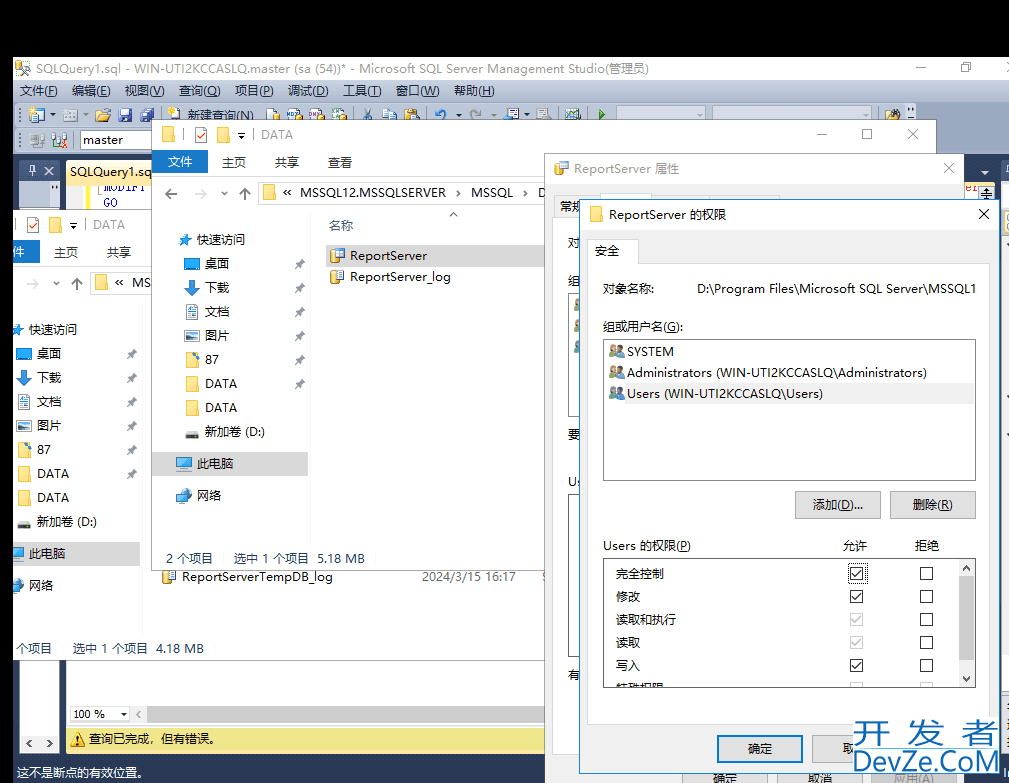This screenshot has width=1009, height=783.
Task: Switch to 查看 ribbon tab in front Explorer
Action: 340,163
